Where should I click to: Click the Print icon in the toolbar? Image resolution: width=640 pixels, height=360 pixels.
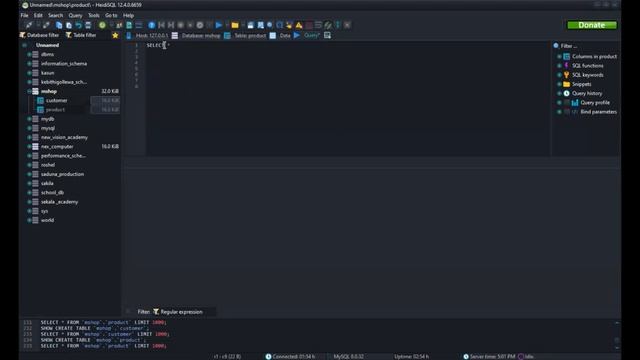(x=88, y=25)
